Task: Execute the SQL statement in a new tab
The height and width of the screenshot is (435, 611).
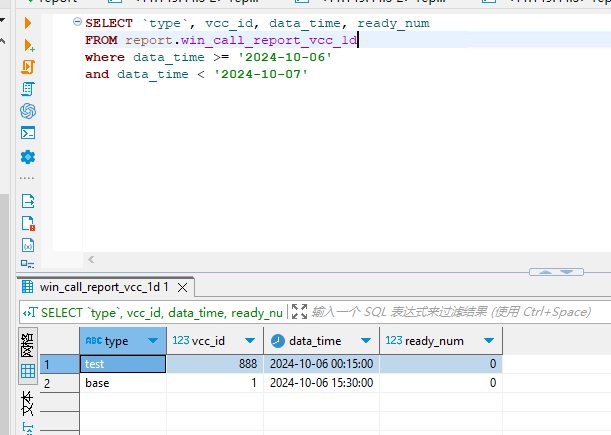Action: coord(29,45)
